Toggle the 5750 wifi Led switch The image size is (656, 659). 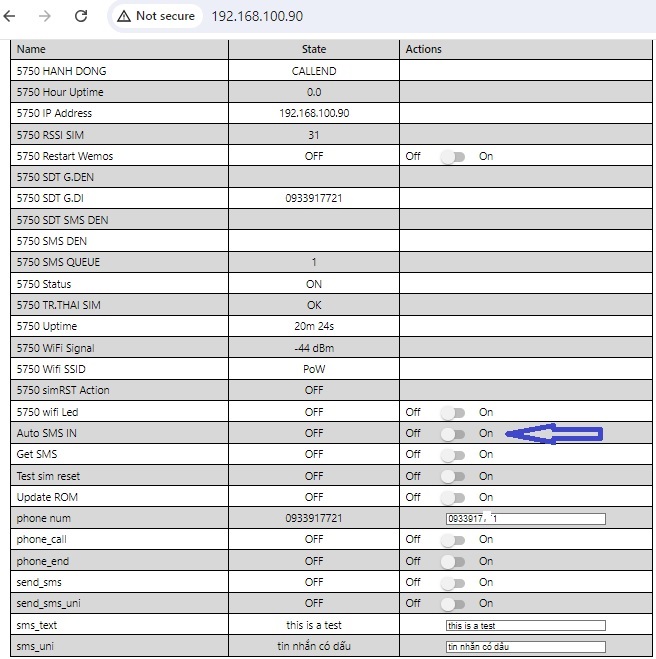point(452,412)
